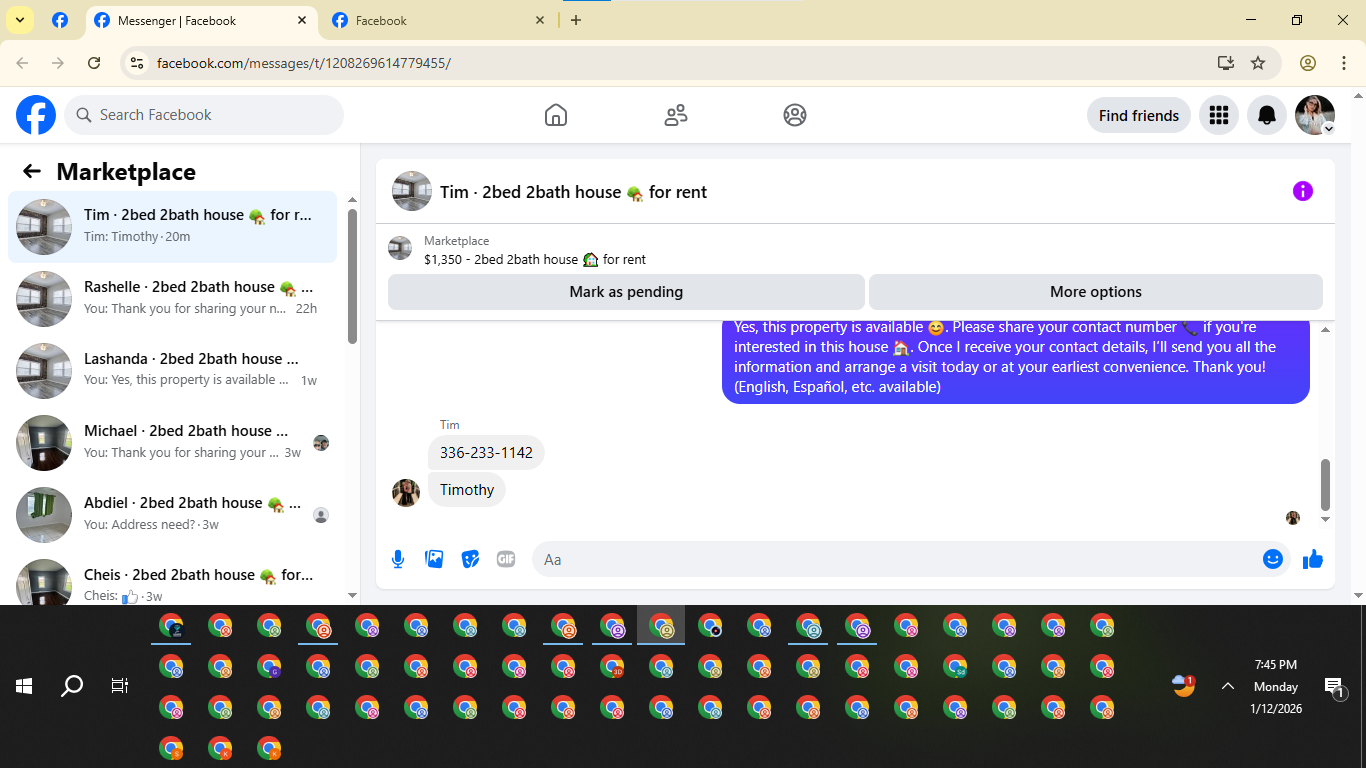Image resolution: width=1366 pixels, height=768 pixels.
Task: Click the Marketplace listing thumbnail in header
Action: pos(400,248)
